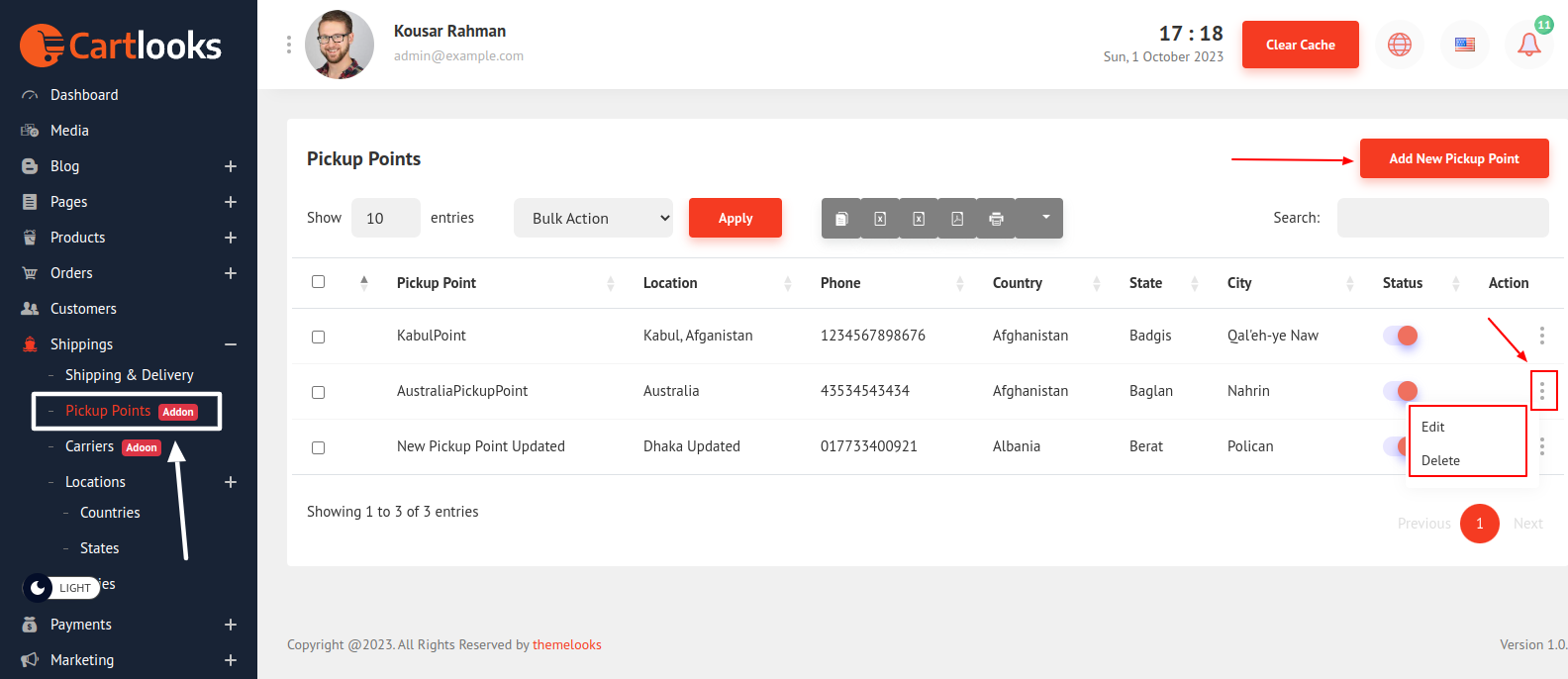Export table as PDF

click(957, 219)
